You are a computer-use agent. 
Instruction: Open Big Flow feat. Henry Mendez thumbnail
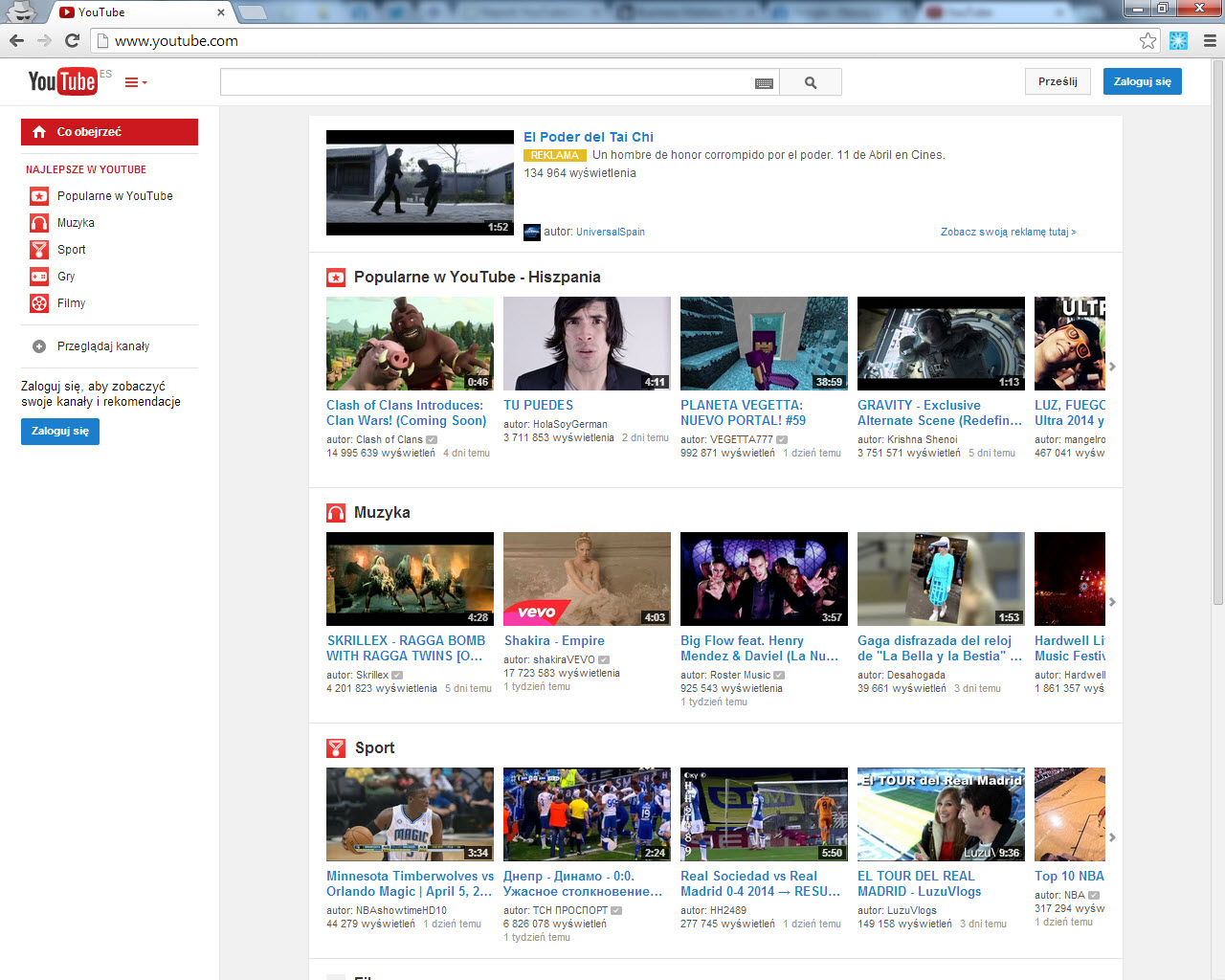click(x=764, y=579)
